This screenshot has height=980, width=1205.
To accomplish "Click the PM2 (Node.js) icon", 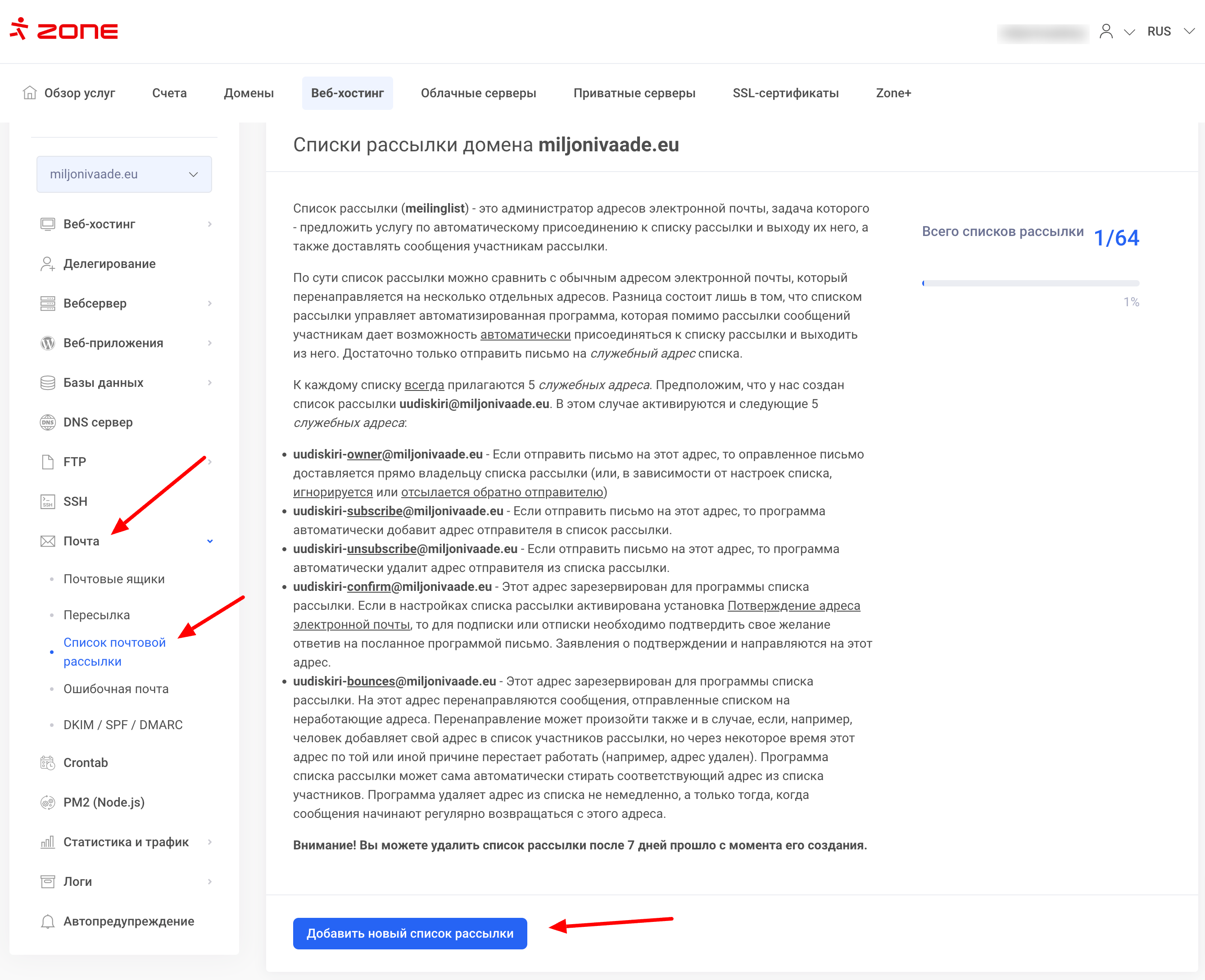I will point(47,802).
